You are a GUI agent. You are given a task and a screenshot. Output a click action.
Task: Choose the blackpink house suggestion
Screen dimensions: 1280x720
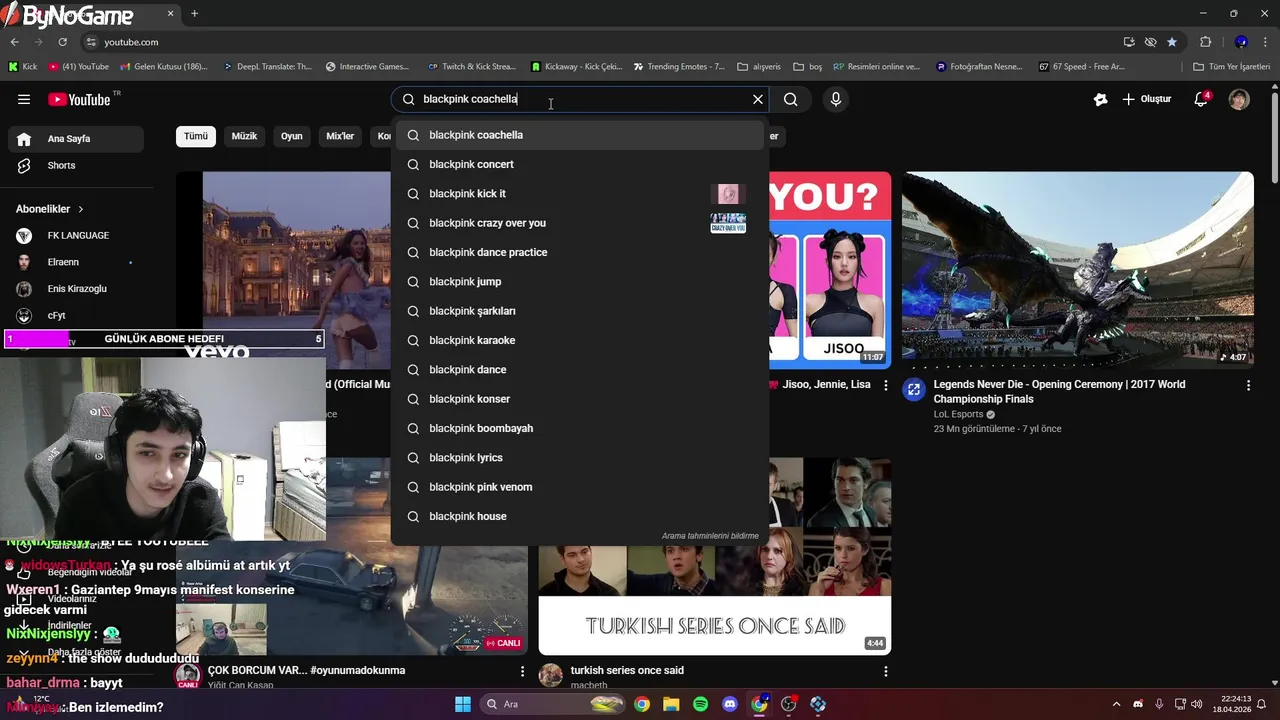click(580, 516)
